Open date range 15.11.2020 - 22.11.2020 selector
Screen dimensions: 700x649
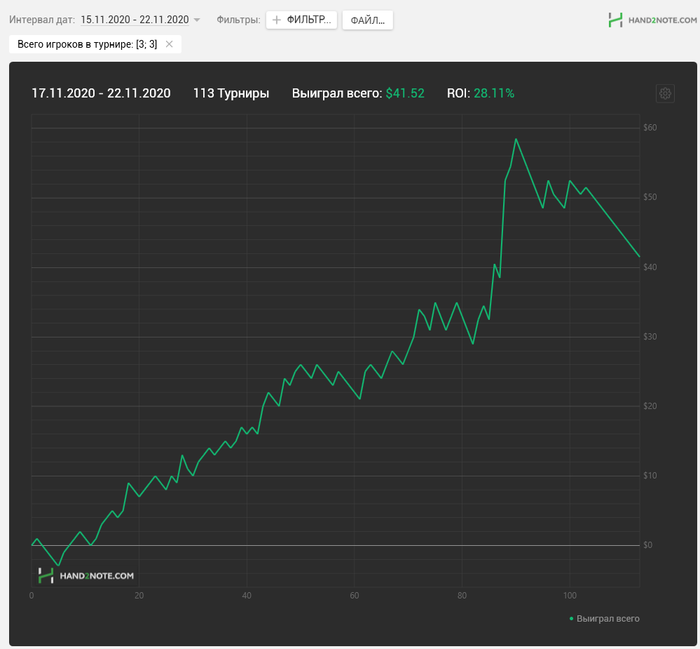point(135,20)
